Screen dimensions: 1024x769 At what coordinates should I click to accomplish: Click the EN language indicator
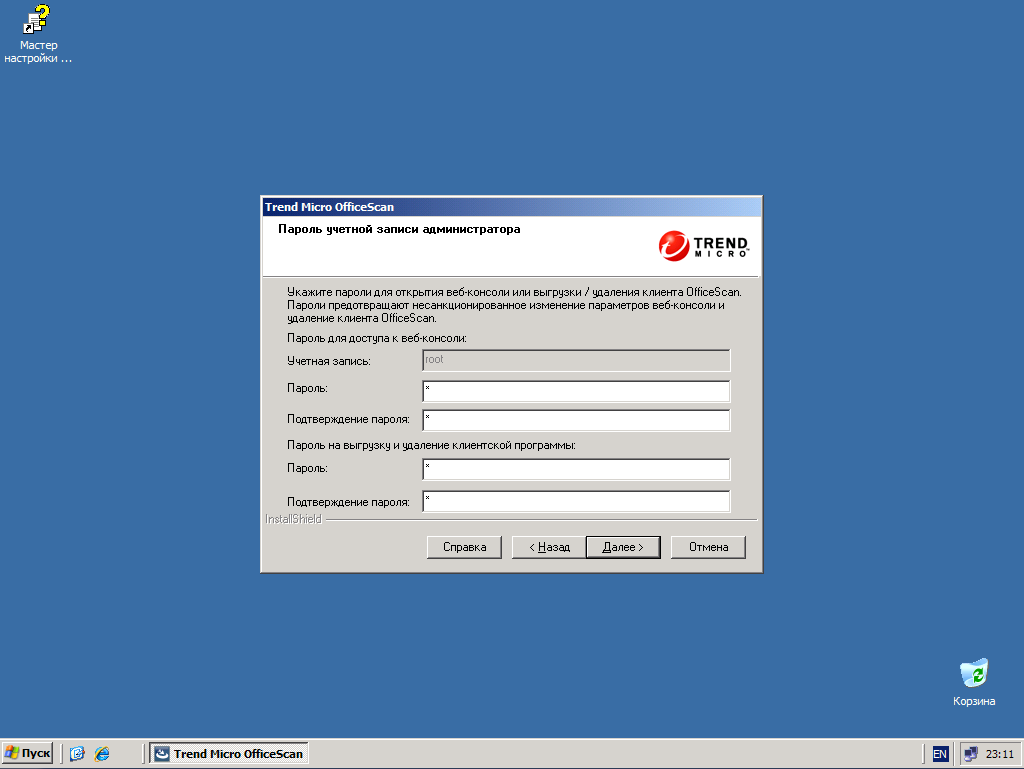click(940, 754)
